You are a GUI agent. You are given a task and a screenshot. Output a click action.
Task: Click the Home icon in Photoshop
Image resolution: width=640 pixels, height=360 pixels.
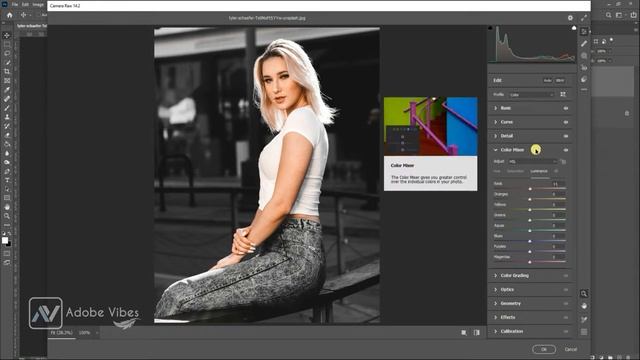(9, 15)
